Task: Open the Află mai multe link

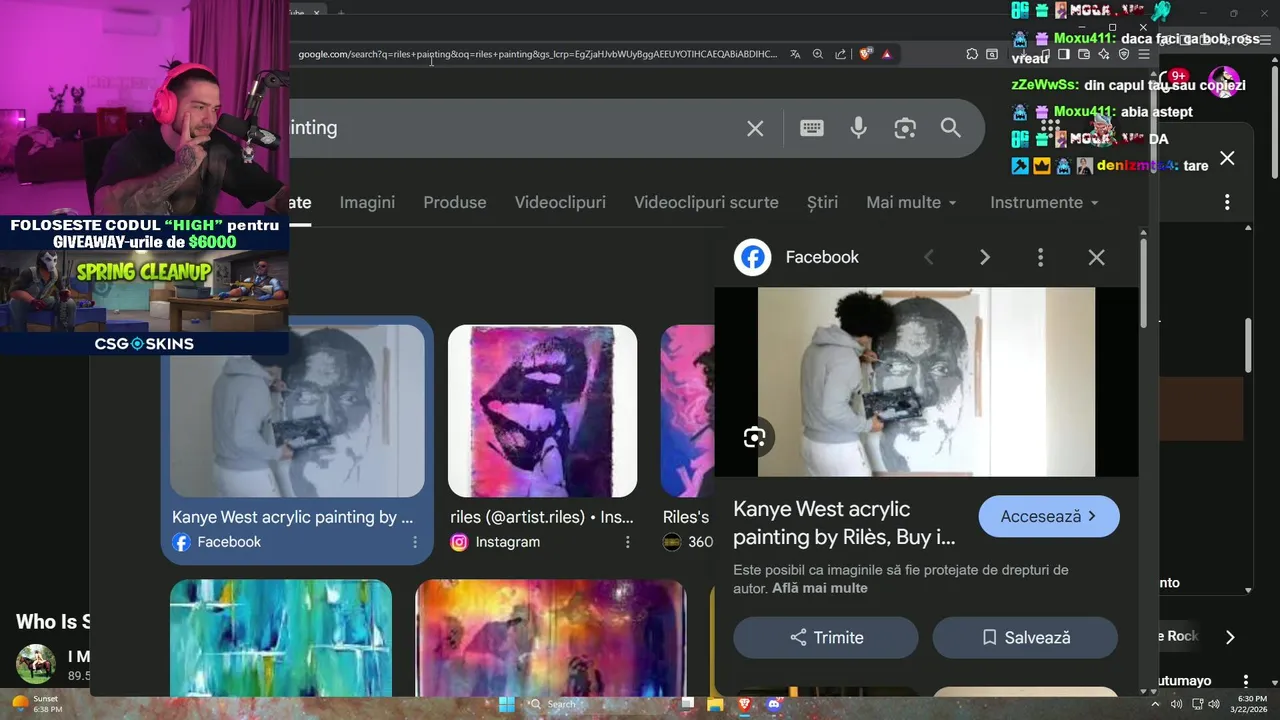Action: (x=820, y=588)
